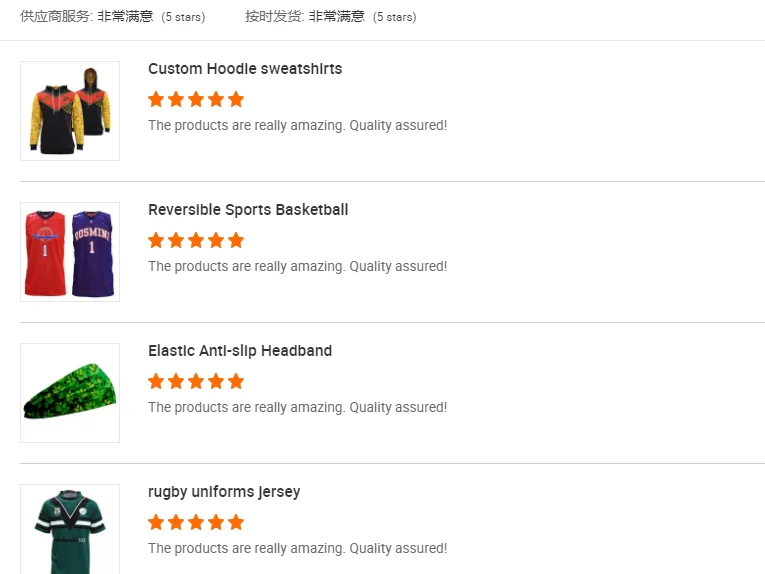Click the Custom Hoodie sweatshirts product thumbnail
Screen dimensions: 765x574
click(70, 111)
